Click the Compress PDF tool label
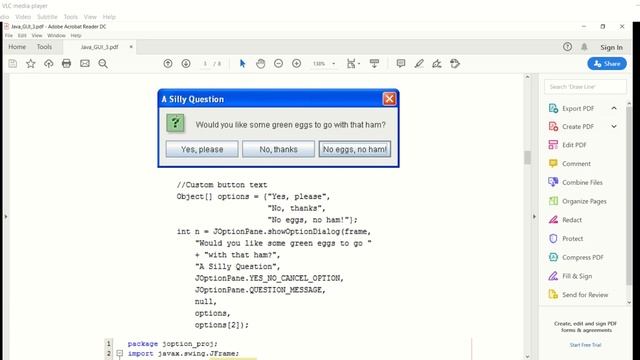The width and height of the screenshot is (640, 360). [x=582, y=258]
